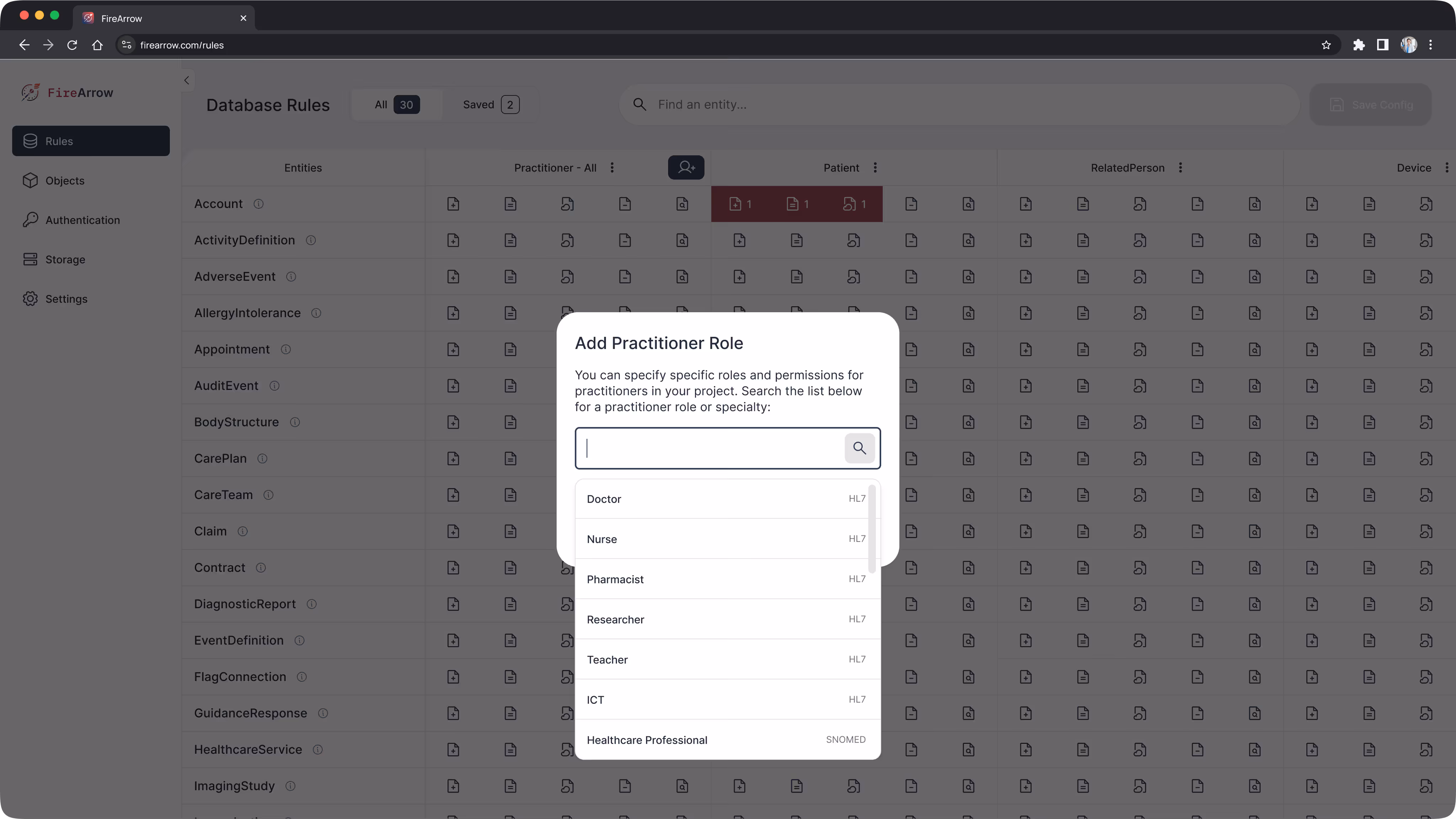Click Account create rule under Practitioner
Screen dimensions: 1456x819
[453, 204]
